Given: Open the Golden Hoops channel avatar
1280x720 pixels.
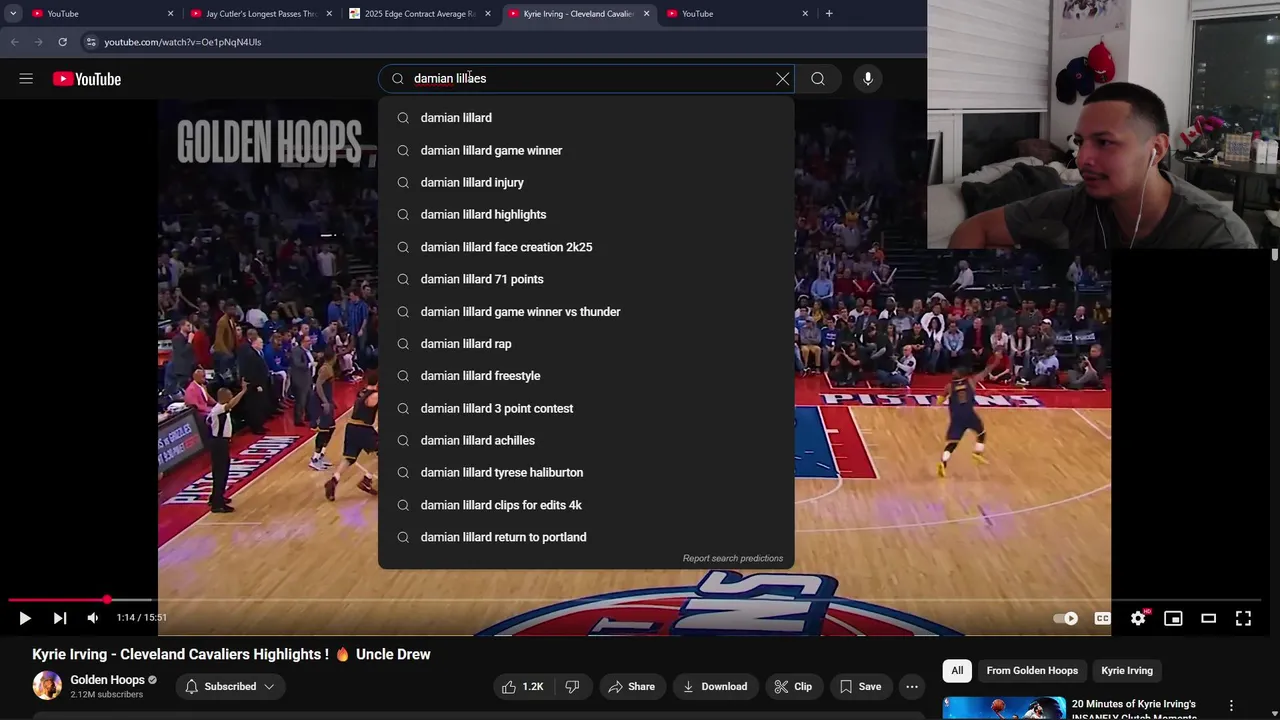Looking at the screenshot, I should click(47, 686).
